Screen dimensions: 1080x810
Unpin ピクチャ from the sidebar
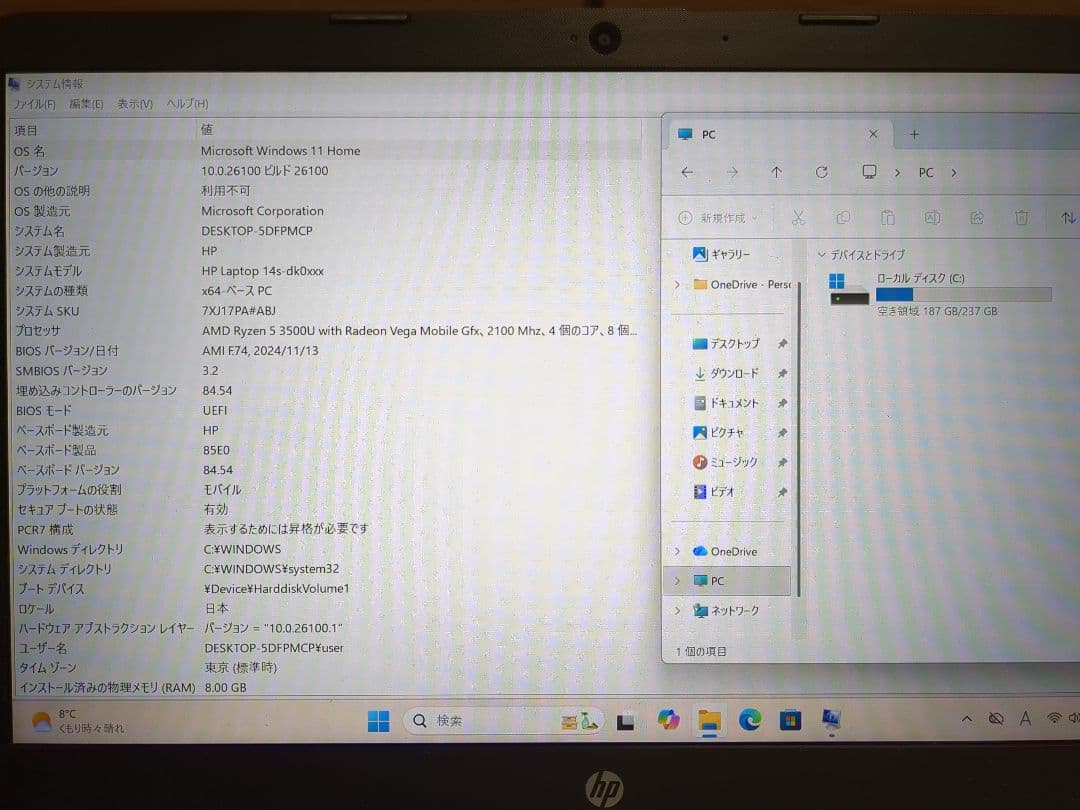point(783,432)
